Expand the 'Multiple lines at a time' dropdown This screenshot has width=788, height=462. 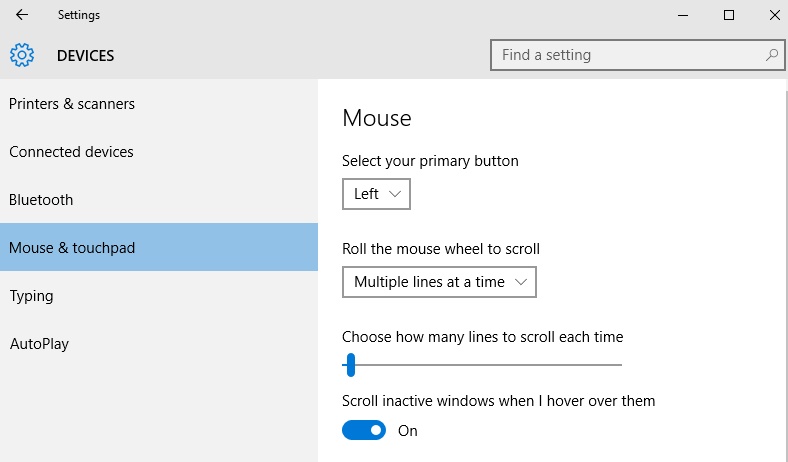click(x=439, y=282)
